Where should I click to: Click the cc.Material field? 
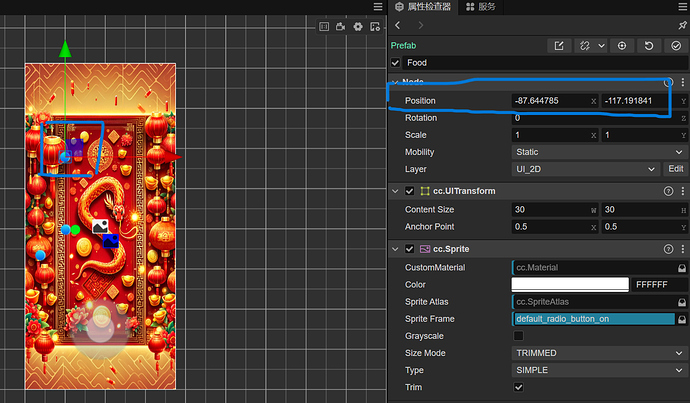click(x=594, y=268)
